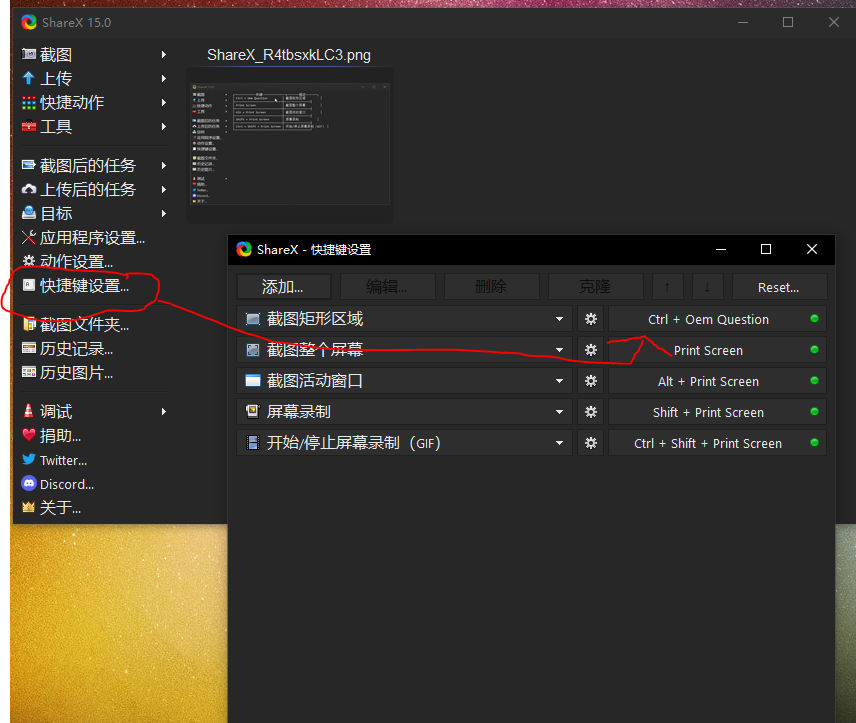Screen dimensions: 856x723
Task: Open the 截图后的任务 menu item
Action: [94, 165]
